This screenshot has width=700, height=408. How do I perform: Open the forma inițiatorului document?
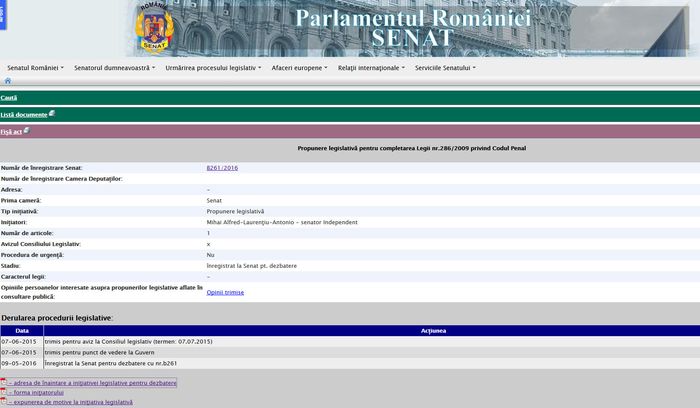(36, 392)
